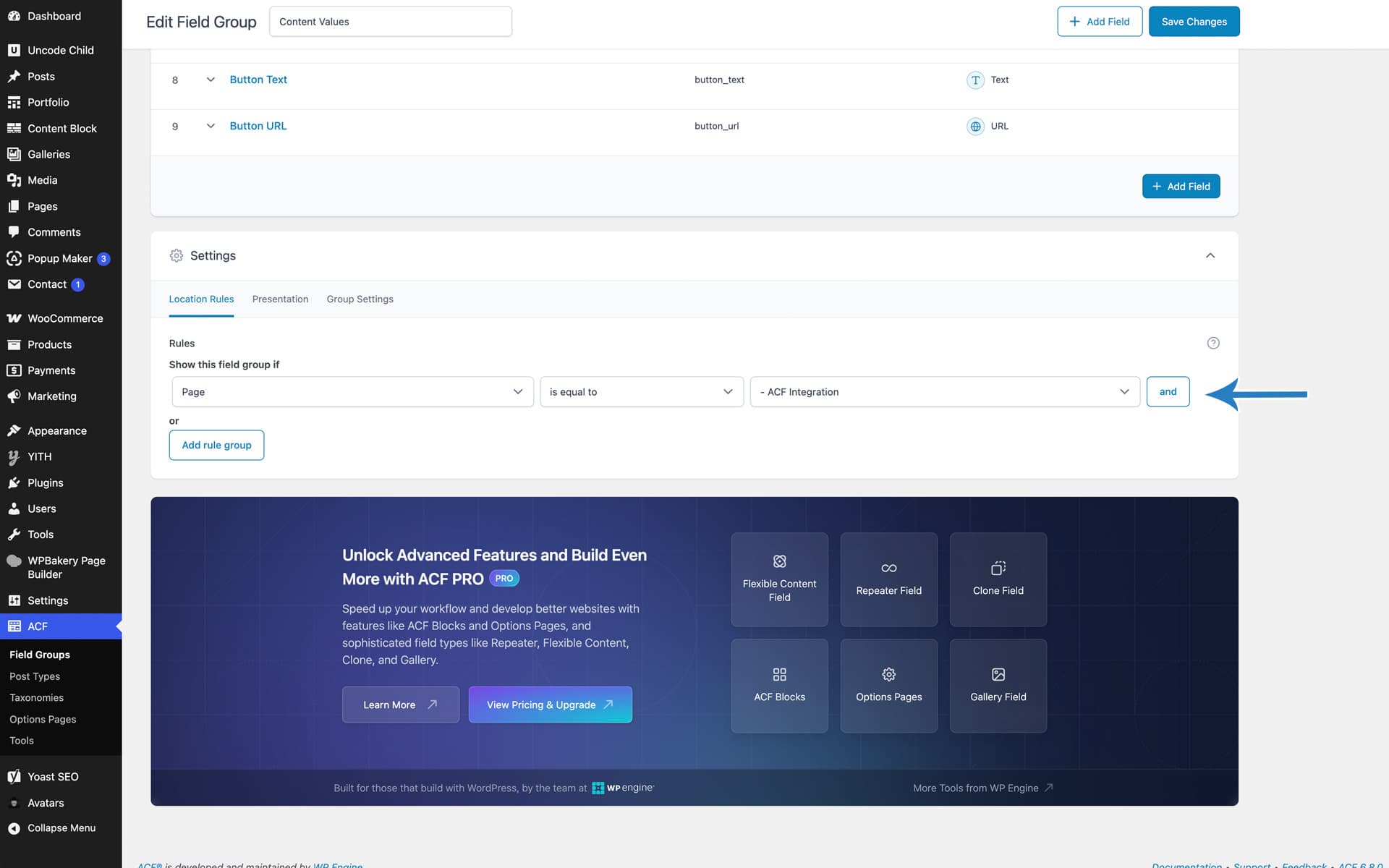Click the field group title input

coord(391,22)
